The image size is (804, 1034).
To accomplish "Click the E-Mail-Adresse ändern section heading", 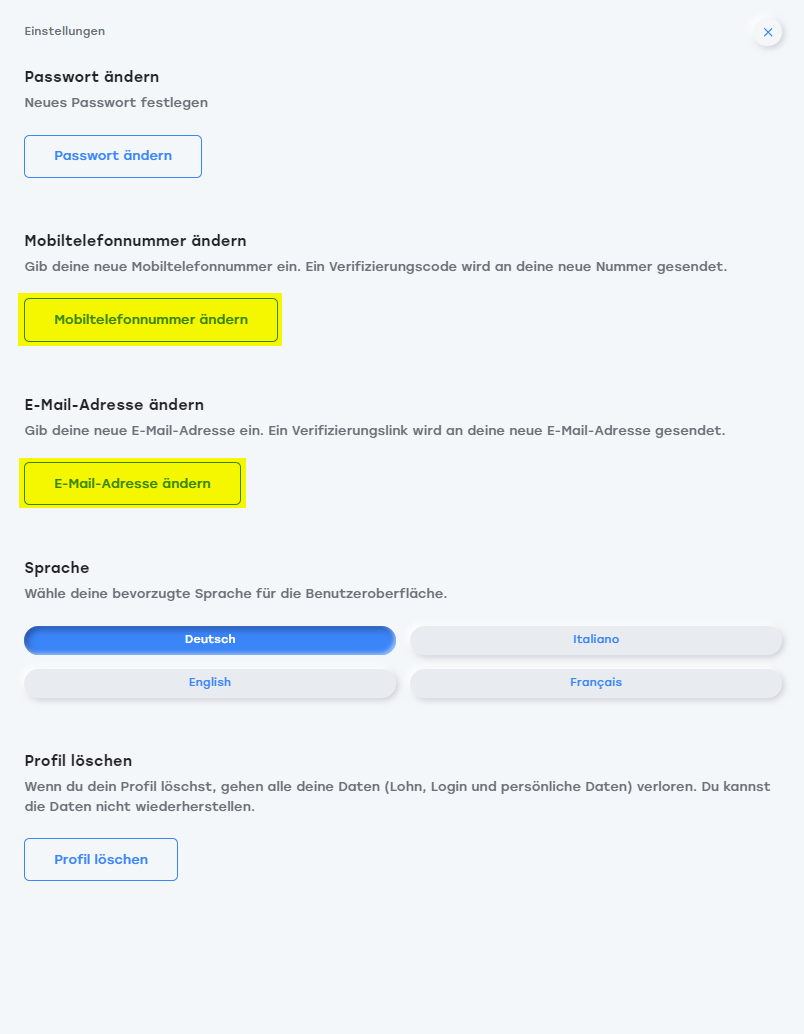I will point(114,404).
